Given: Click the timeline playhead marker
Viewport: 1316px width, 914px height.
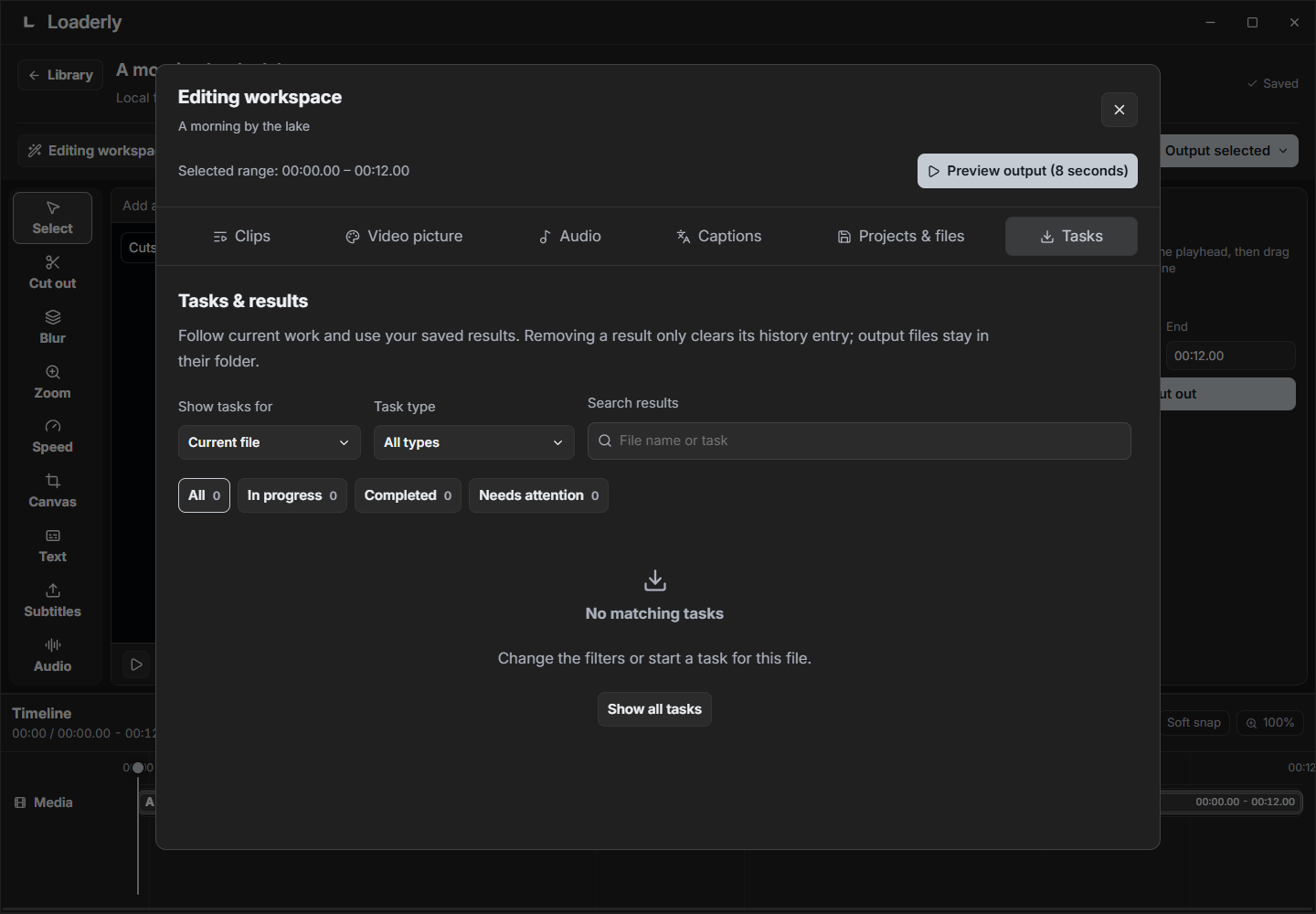Looking at the screenshot, I should 138,768.
